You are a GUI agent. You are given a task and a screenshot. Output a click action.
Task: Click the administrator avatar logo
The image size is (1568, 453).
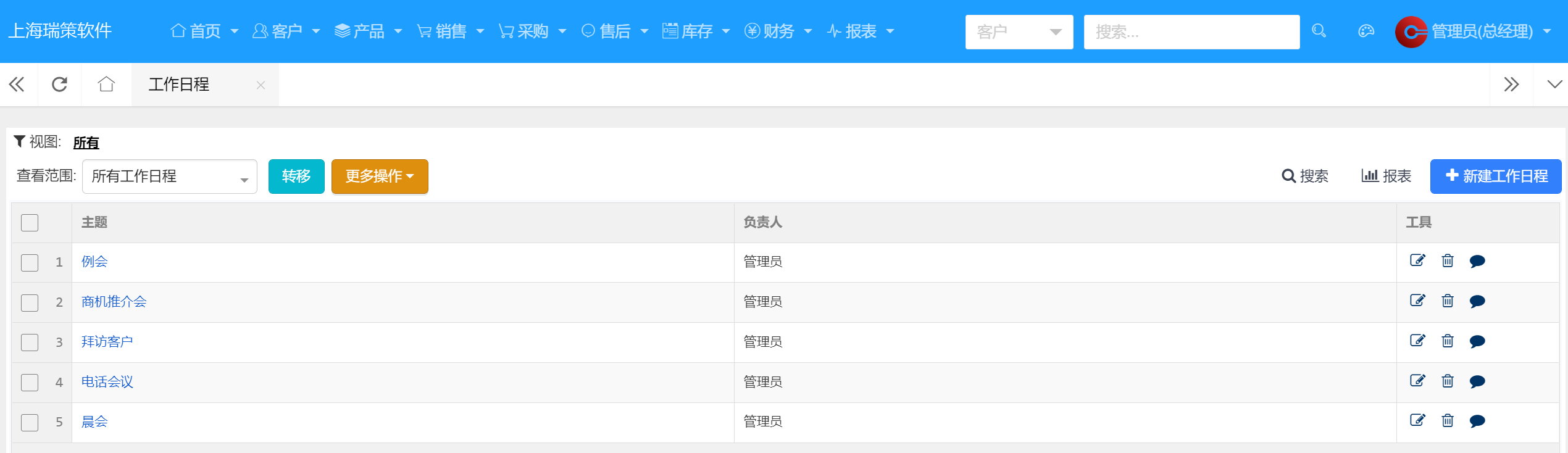coord(1411,31)
